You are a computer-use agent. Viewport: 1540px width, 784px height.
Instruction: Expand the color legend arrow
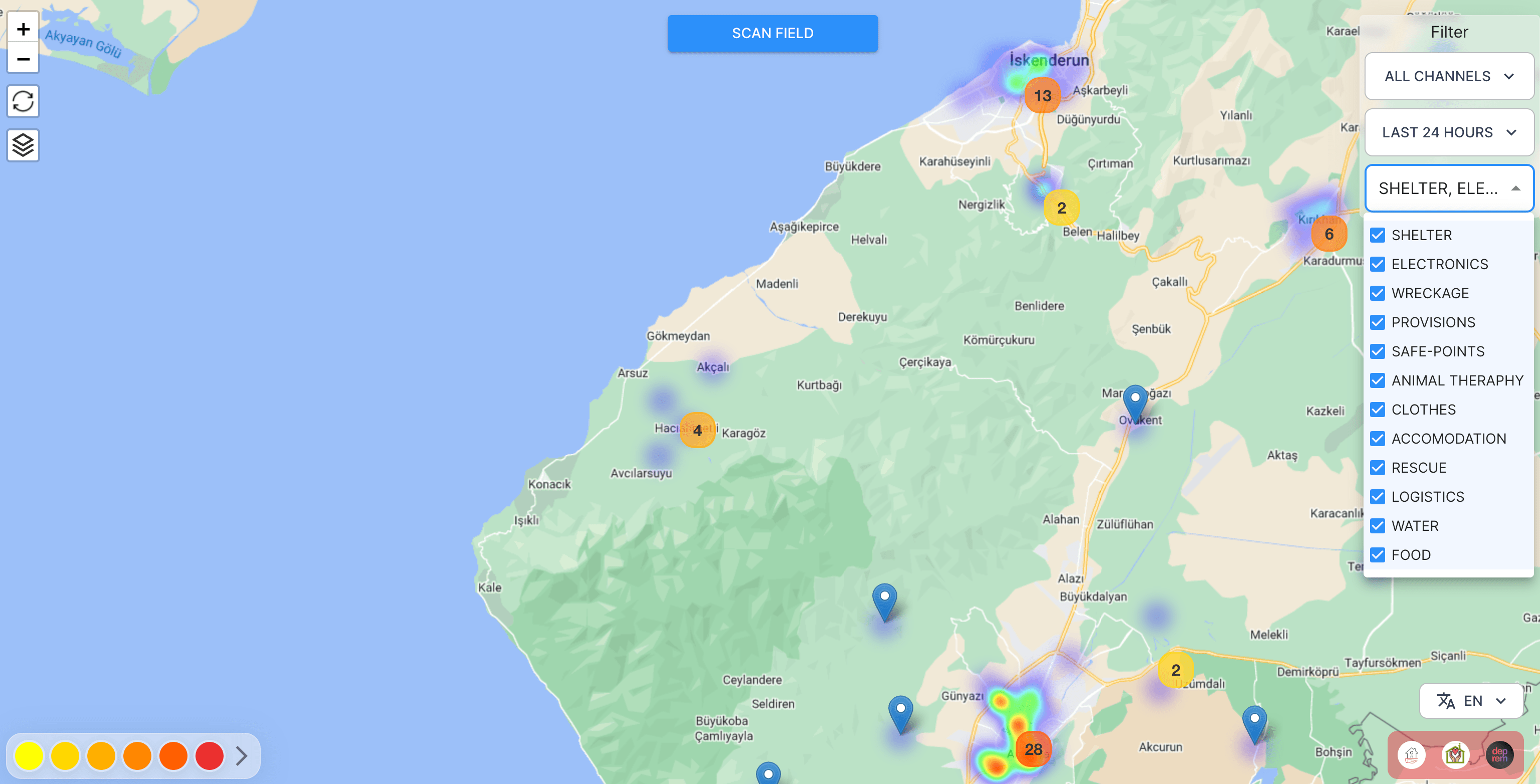pos(242,756)
